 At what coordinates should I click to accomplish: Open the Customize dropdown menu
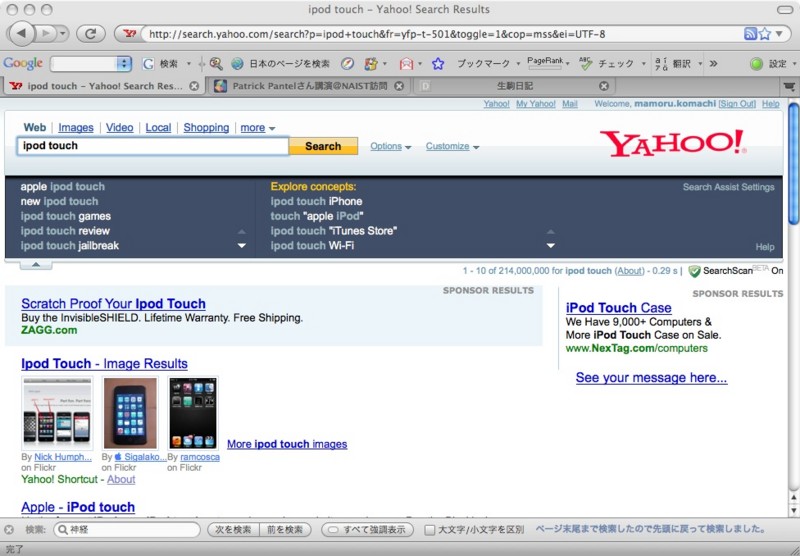[452, 146]
